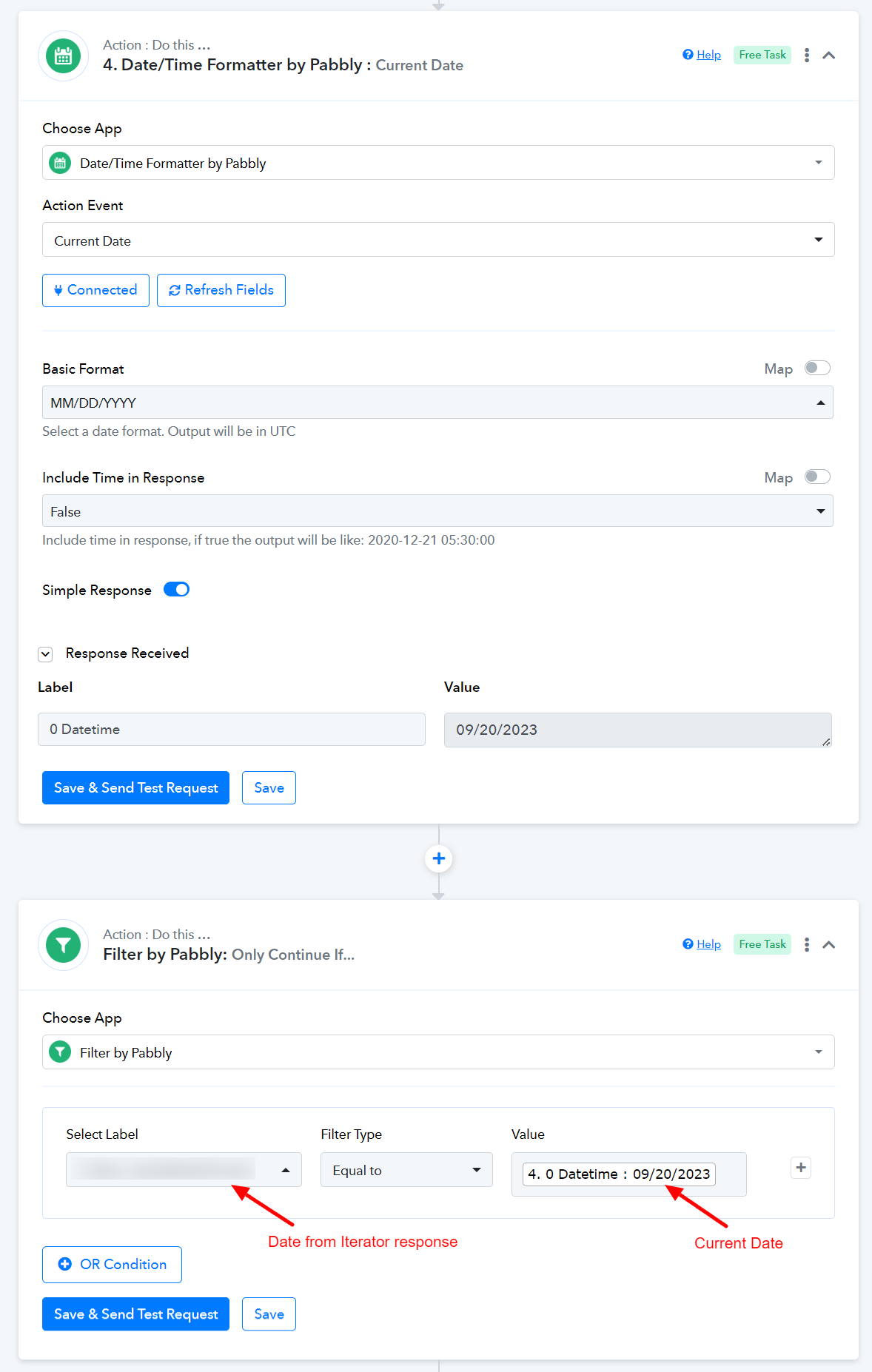
Task: Open the Select Label dropdown
Action: coord(184,1170)
